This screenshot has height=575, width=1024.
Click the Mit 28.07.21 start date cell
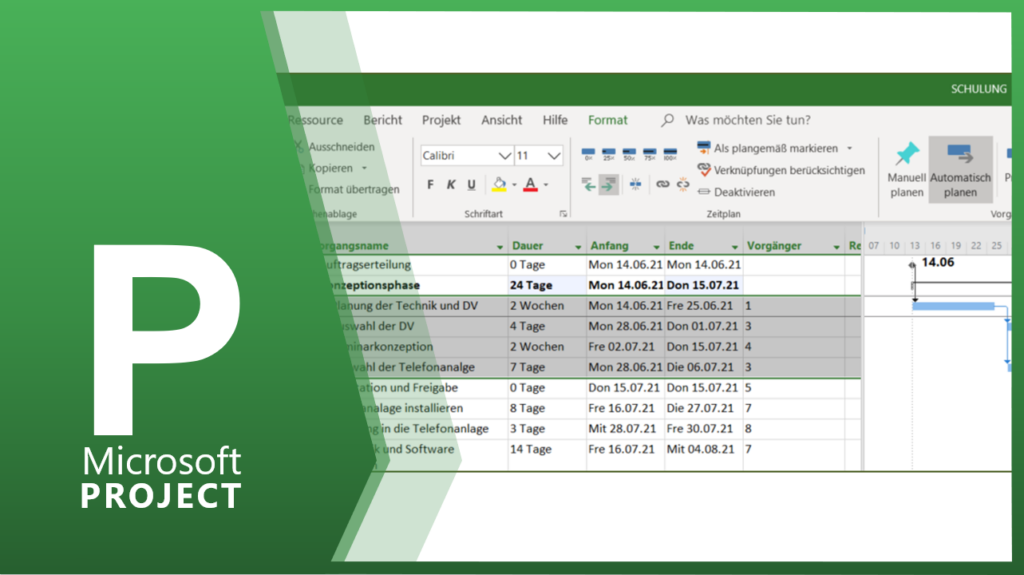click(x=626, y=429)
